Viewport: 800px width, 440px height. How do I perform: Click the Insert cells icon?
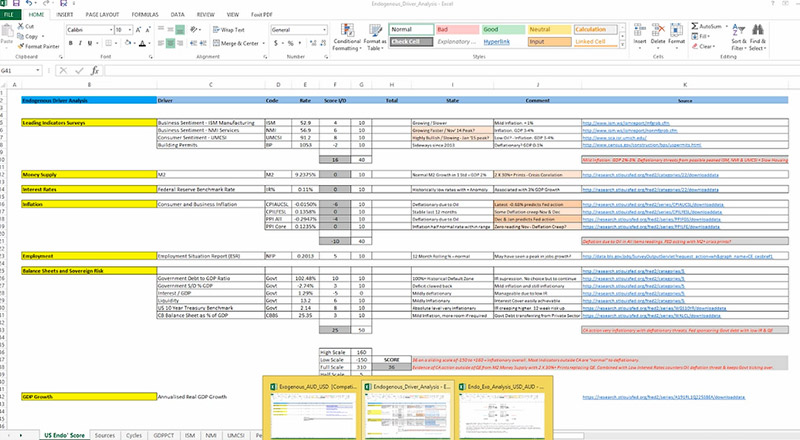point(640,30)
